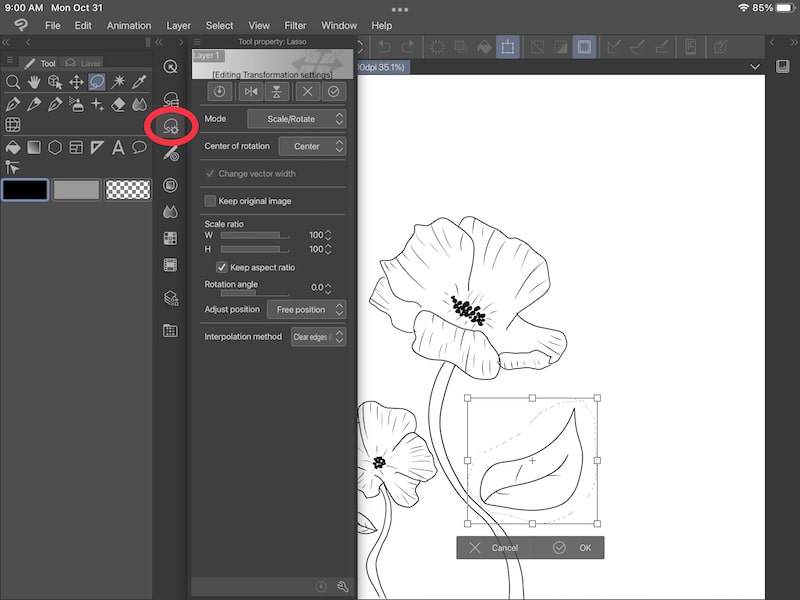
Task: Open the Interpolation method dropdown
Action: (x=316, y=337)
